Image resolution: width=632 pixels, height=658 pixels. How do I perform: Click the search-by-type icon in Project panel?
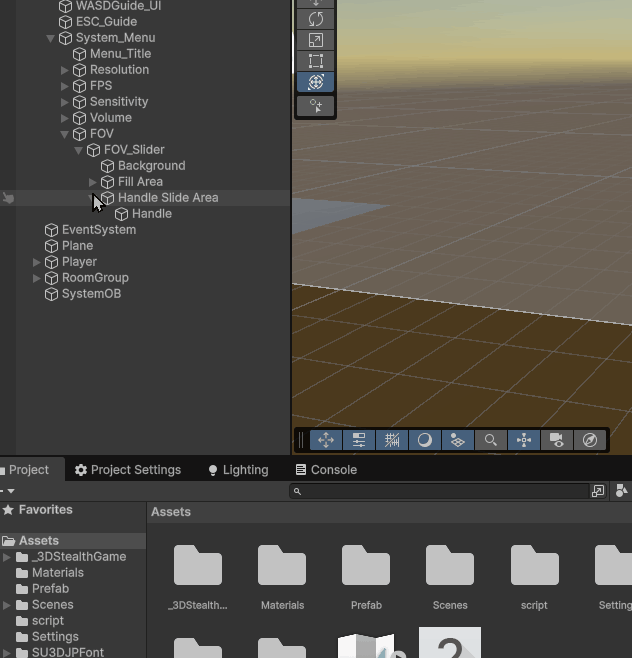click(x=621, y=491)
